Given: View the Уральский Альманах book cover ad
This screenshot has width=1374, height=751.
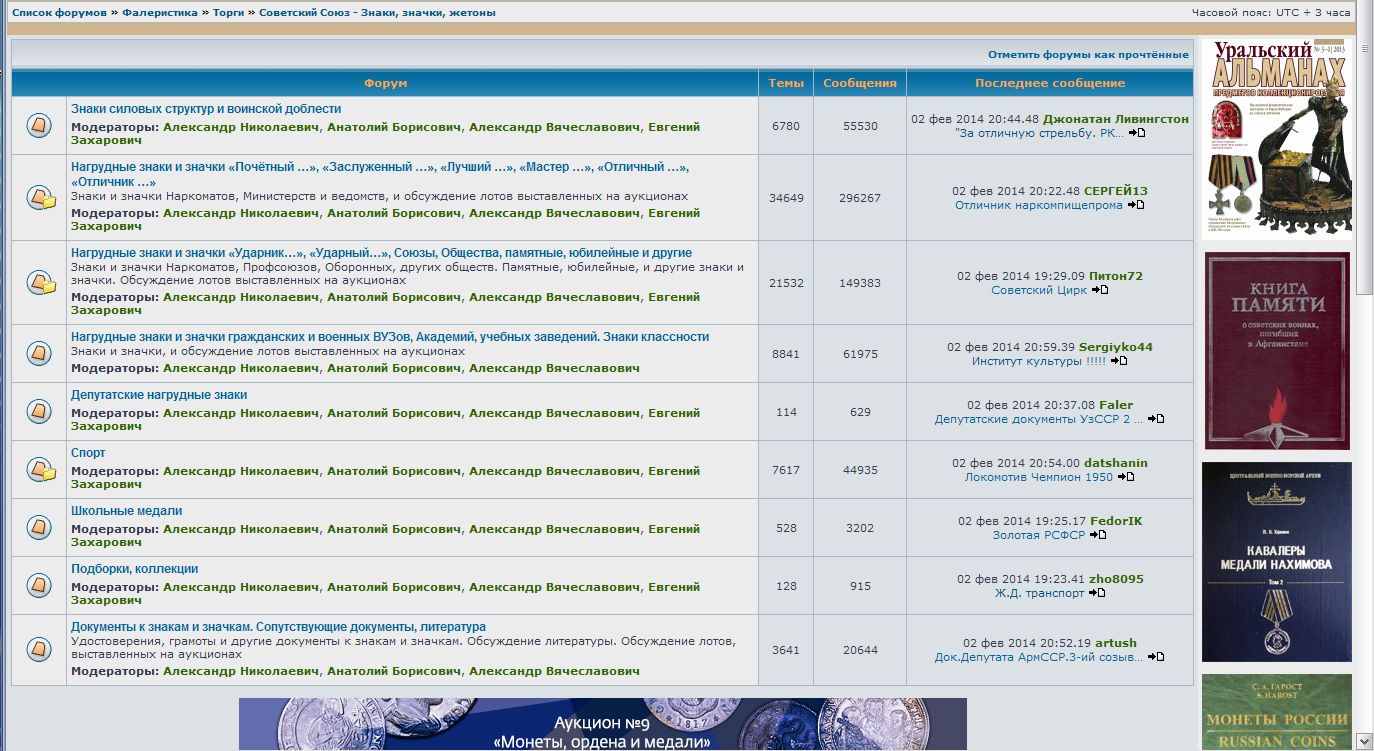Looking at the screenshot, I should click(1276, 137).
